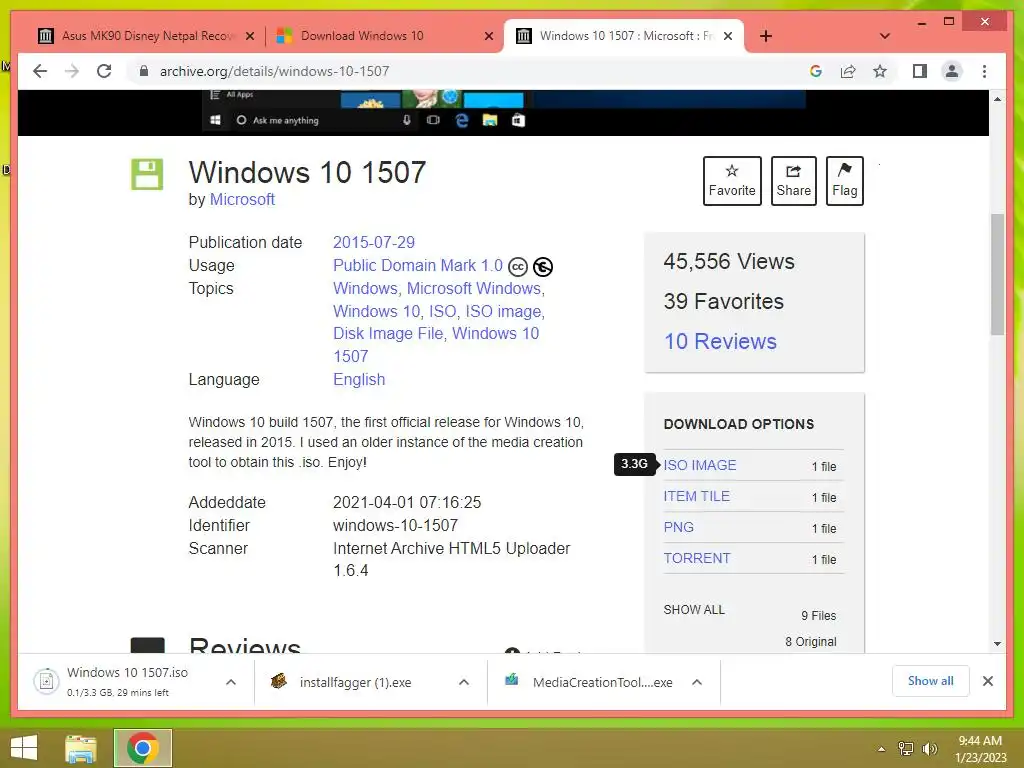Expand MediaCreationTool download options chevron
Viewport: 1024px width, 768px height.
697,682
